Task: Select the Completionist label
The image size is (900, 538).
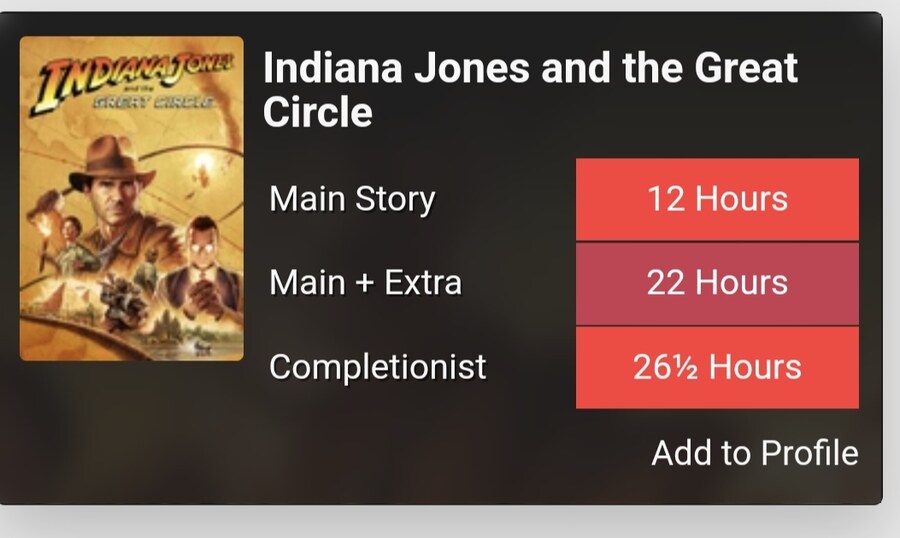Action: pyautogui.click(x=377, y=367)
